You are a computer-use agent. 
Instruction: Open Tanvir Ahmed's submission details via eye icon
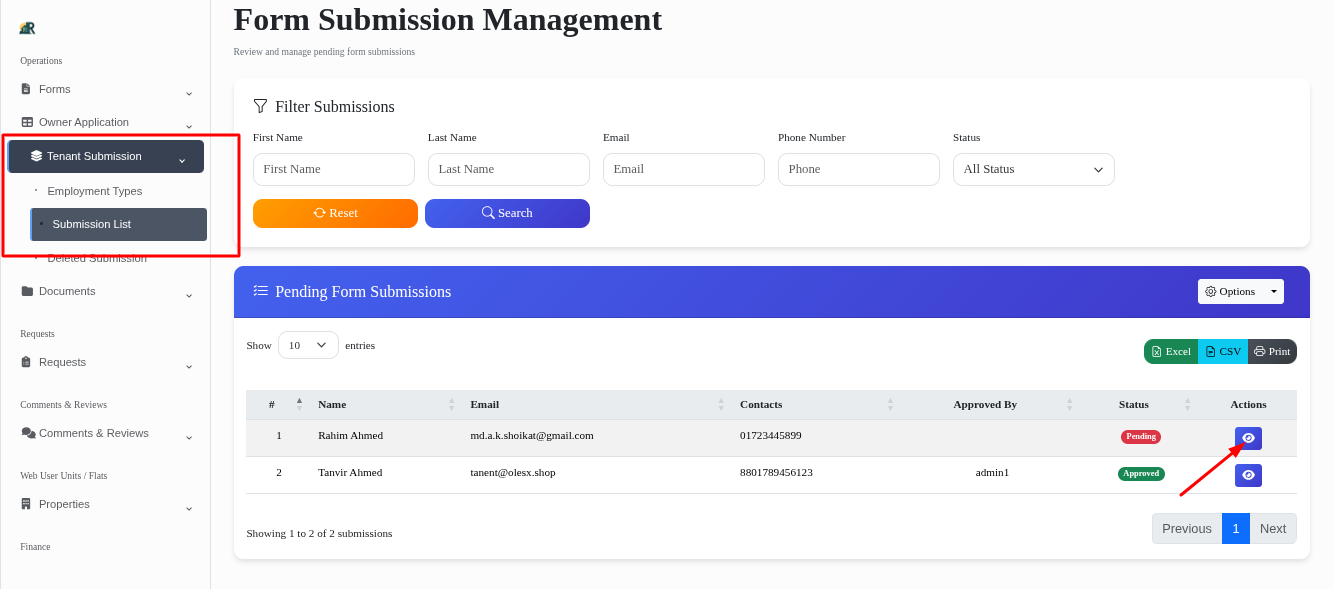point(1248,475)
